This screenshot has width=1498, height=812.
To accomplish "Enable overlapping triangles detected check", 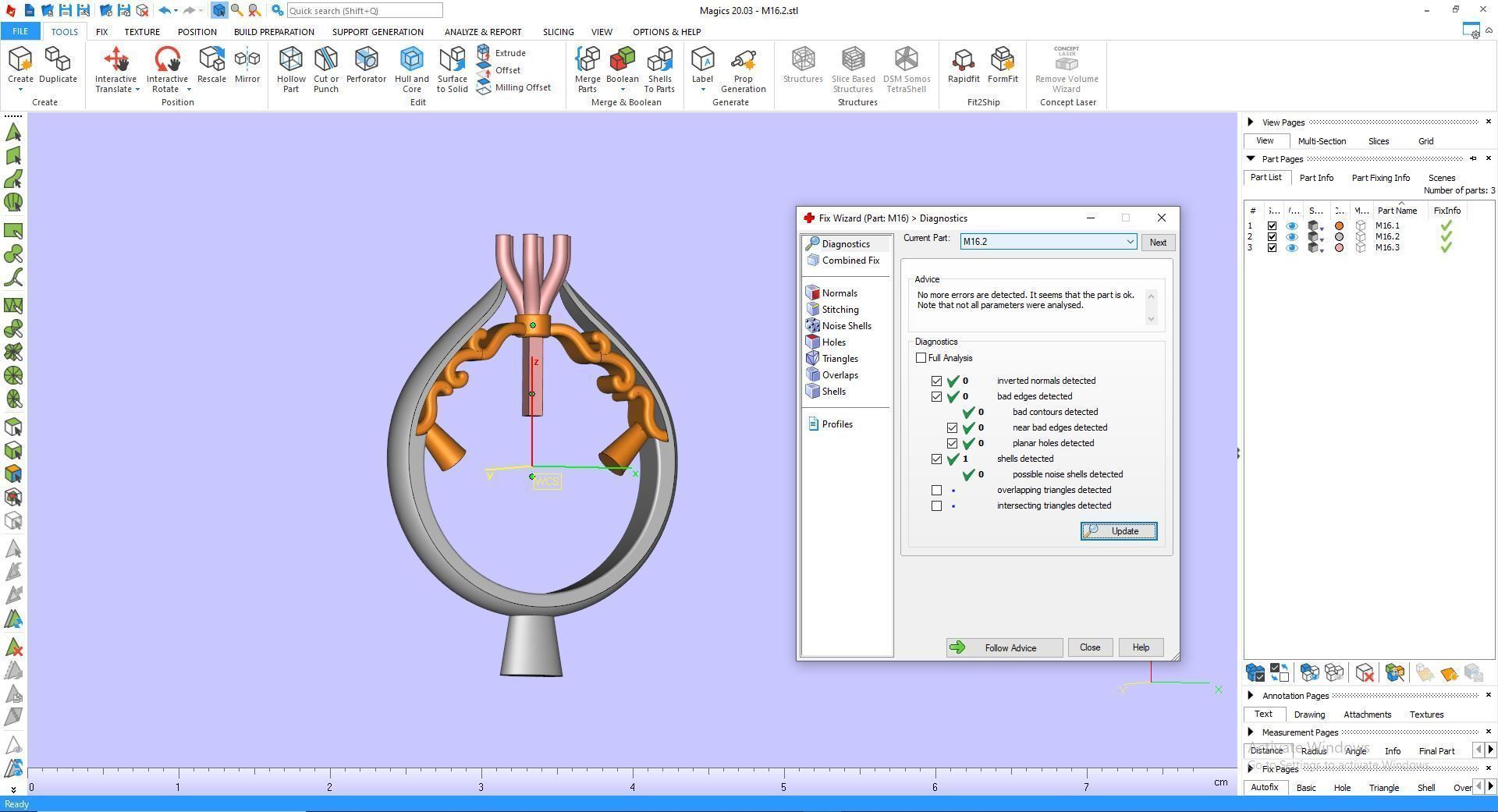I will [x=936, y=491].
